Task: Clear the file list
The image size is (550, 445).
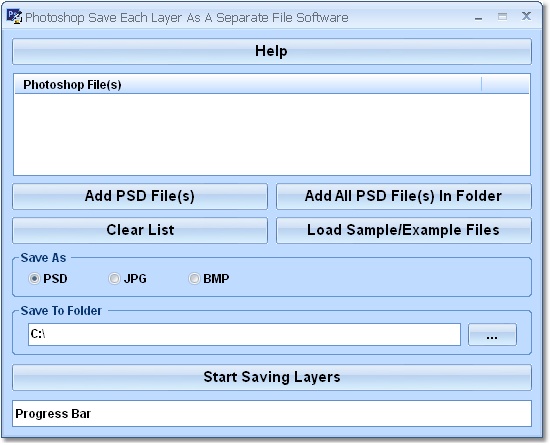Action: click(x=140, y=230)
